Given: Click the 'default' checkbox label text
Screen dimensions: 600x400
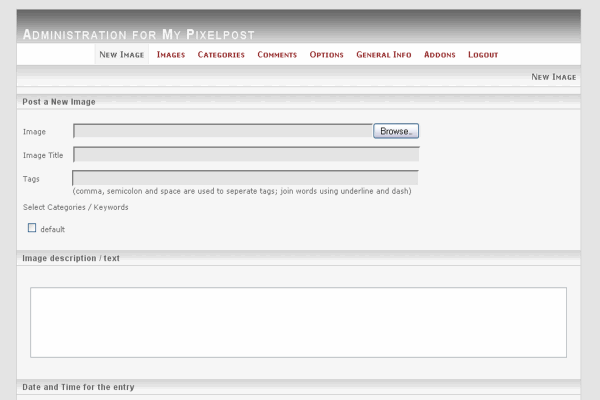Looking at the screenshot, I should click(x=53, y=229).
